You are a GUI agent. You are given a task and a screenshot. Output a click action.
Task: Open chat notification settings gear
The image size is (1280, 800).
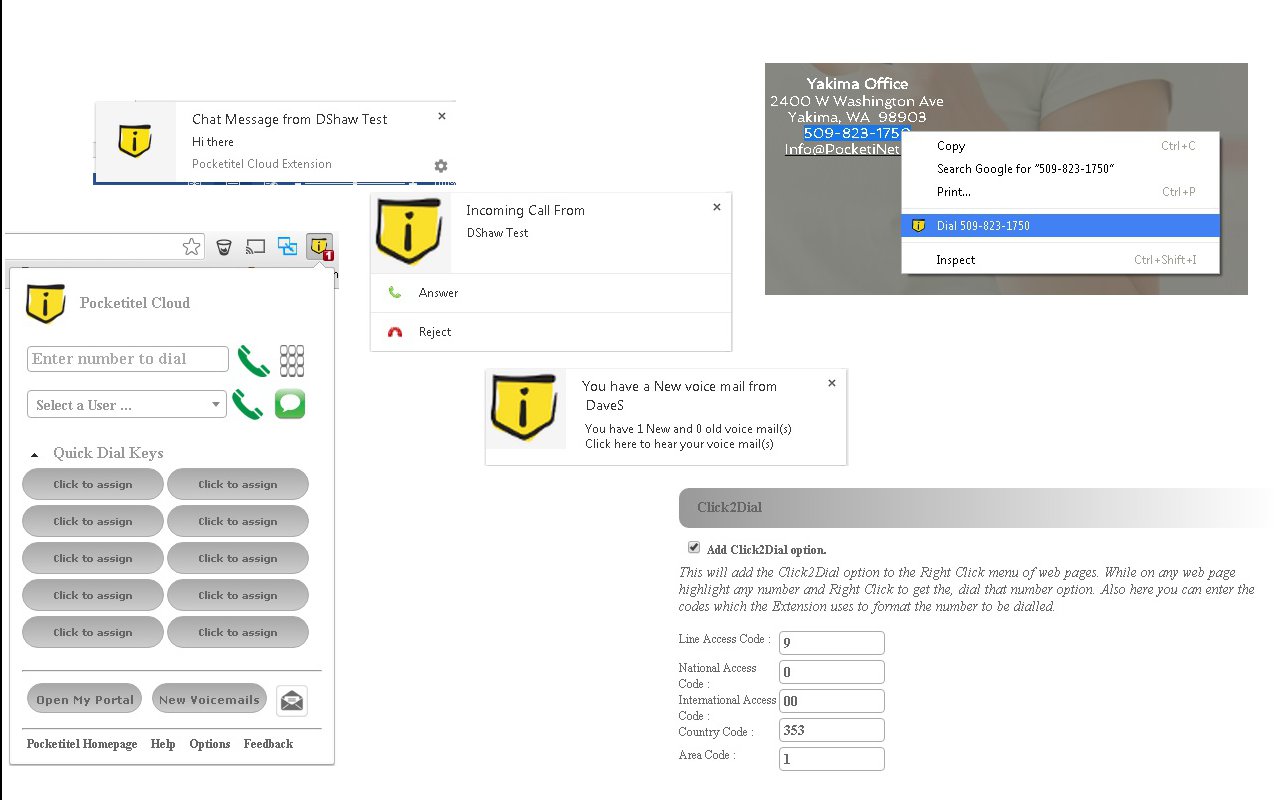[441, 166]
